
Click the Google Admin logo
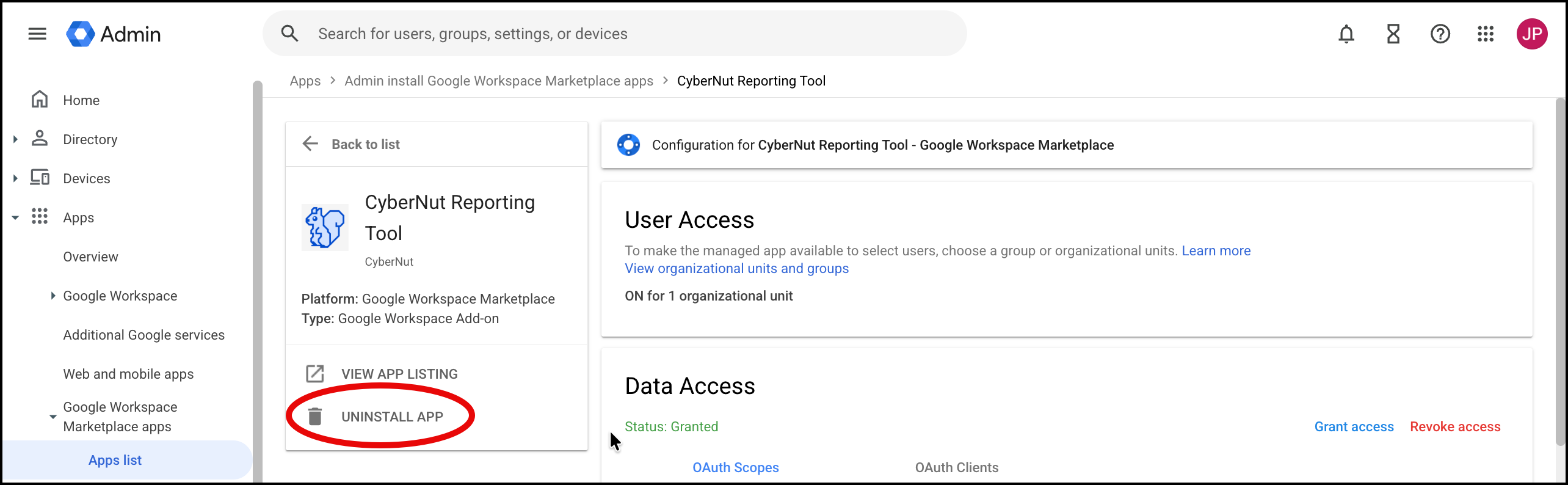coord(114,34)
